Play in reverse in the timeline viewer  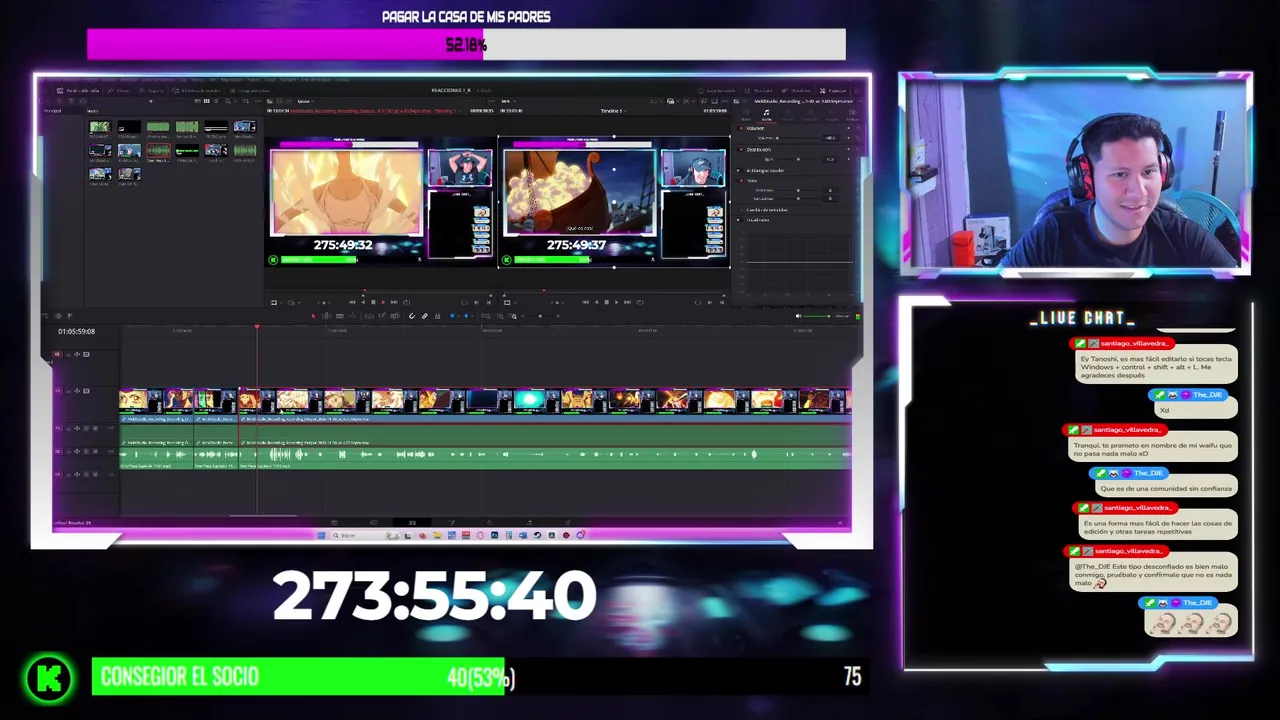click(x=597, y=302)
